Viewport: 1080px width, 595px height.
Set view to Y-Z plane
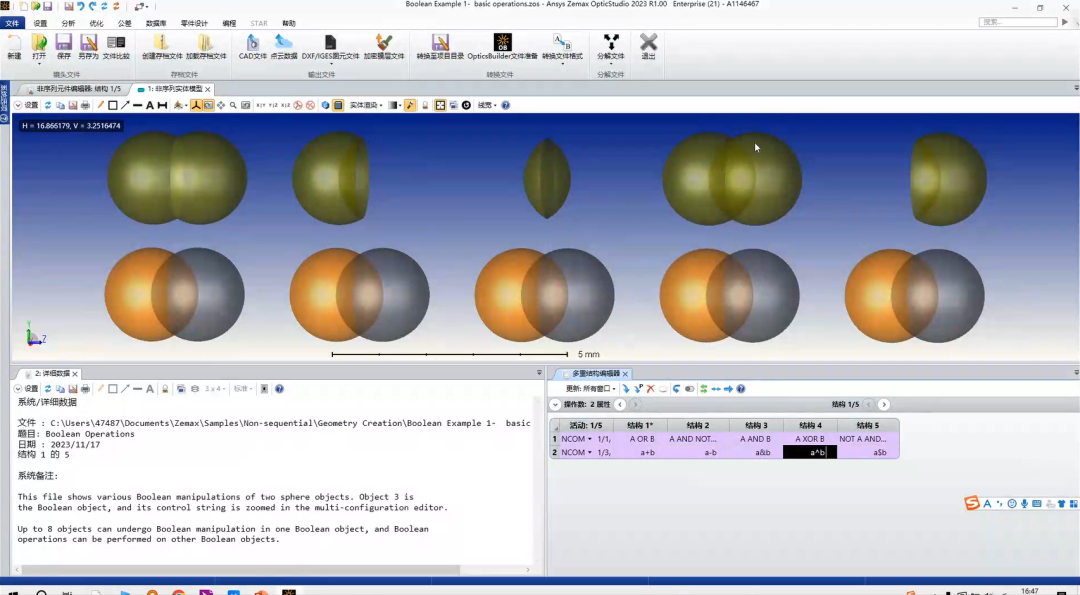click(x=273, y=105)
